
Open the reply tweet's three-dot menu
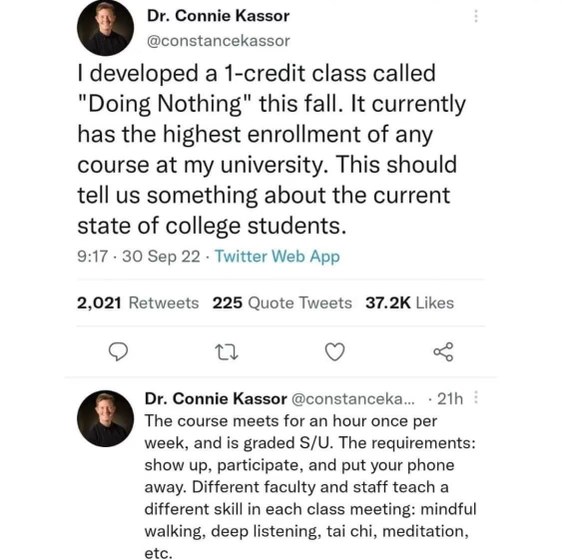[476, 397]
